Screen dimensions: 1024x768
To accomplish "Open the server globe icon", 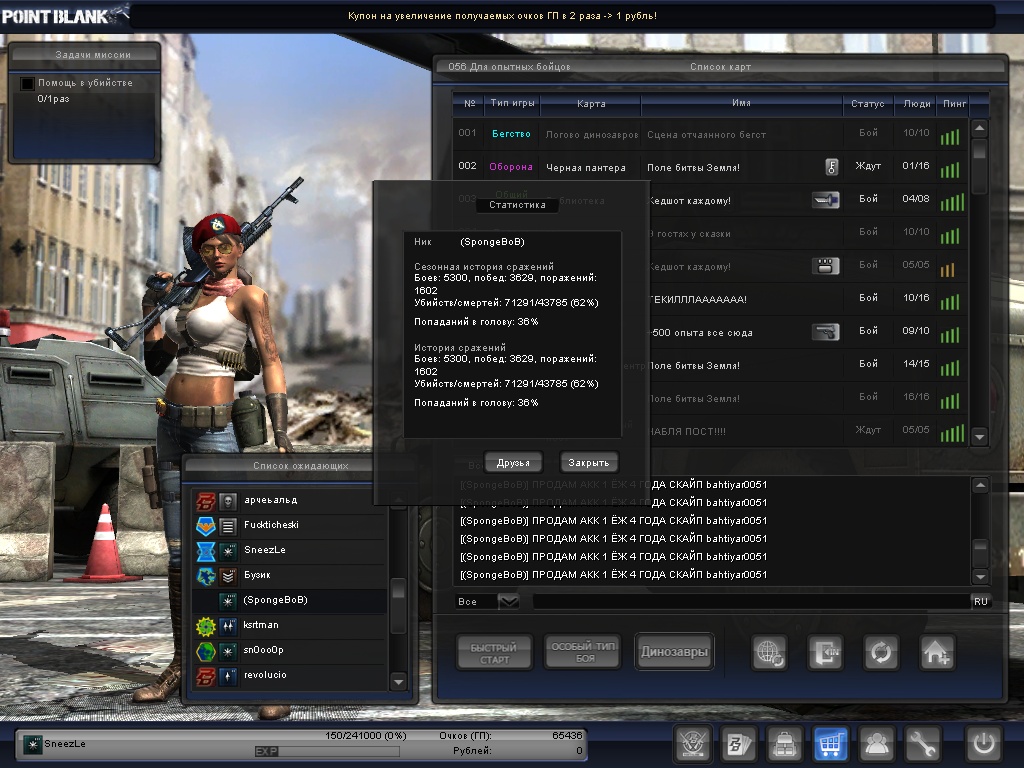I will point(770,653).
